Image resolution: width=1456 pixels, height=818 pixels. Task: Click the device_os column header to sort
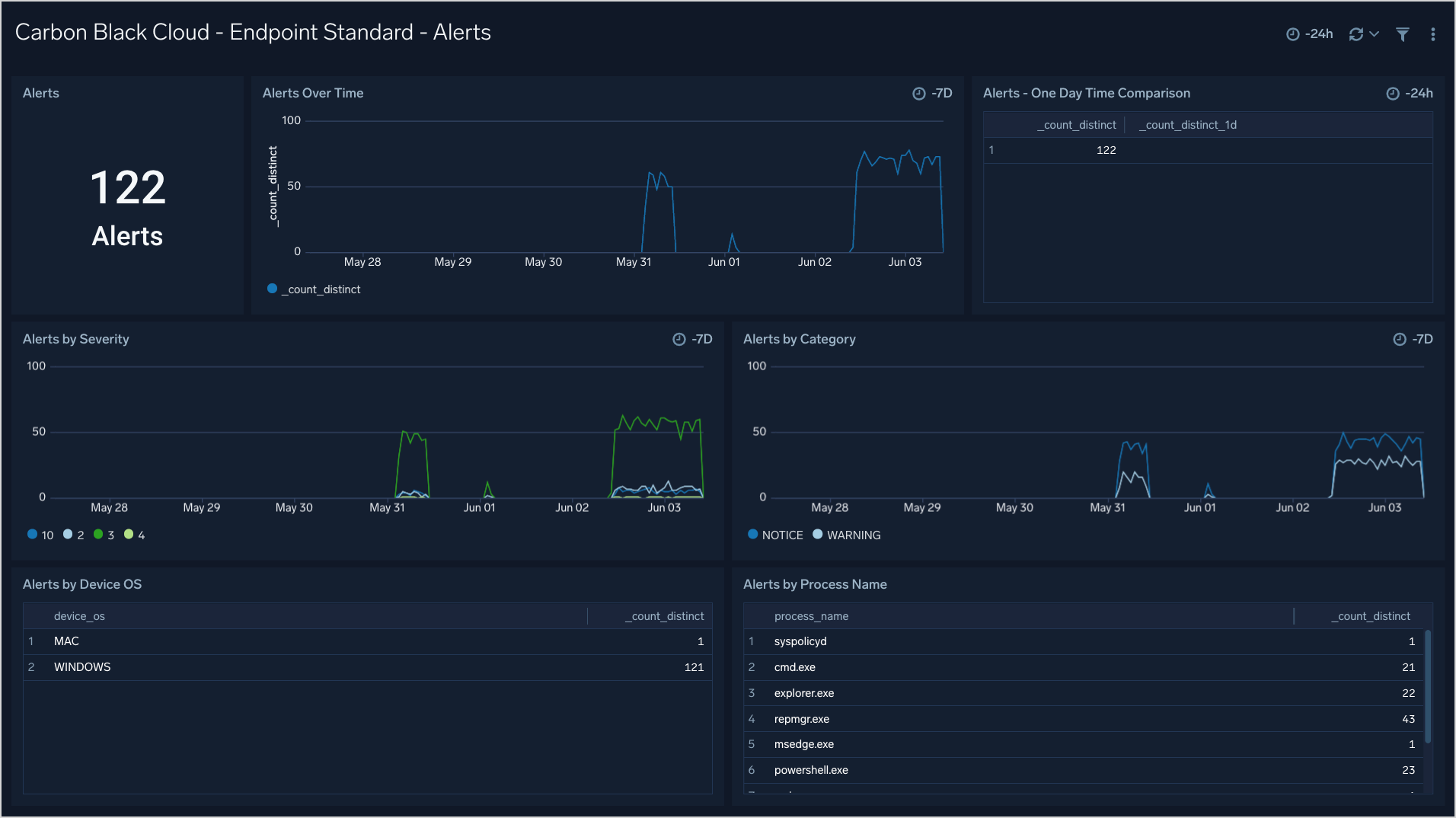pyautogui.click(x=79, y=615)
